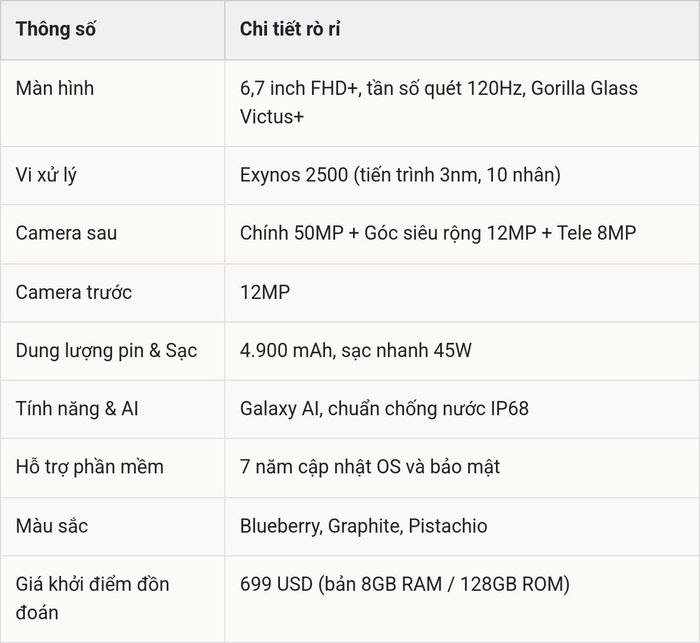Screen dimensions: 700x643
Task: Click the 6,7 inch FHD+ display details
Action: point(439,102)
